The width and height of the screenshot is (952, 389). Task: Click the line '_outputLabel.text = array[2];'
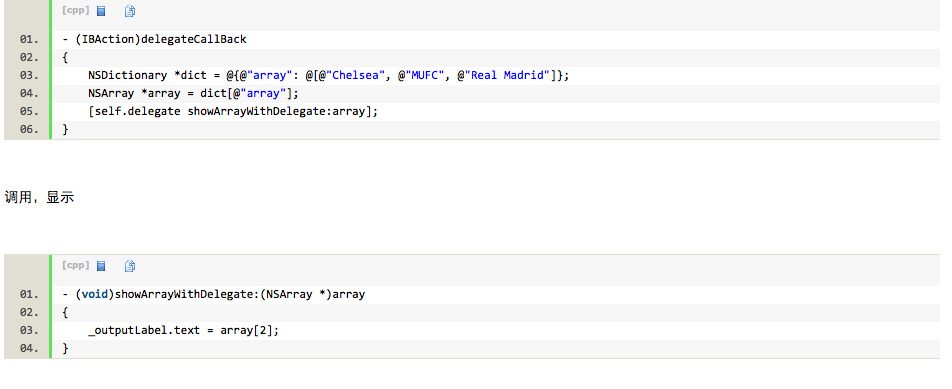click(x=183, y=331)
